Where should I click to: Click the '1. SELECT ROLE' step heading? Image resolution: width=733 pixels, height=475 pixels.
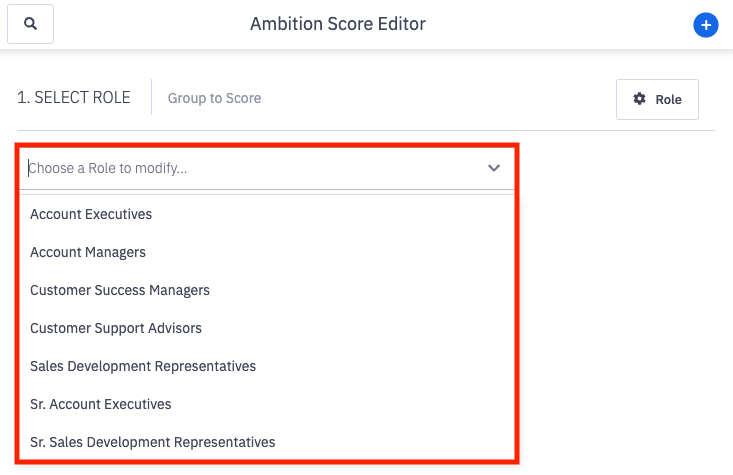tap(74, 98)
